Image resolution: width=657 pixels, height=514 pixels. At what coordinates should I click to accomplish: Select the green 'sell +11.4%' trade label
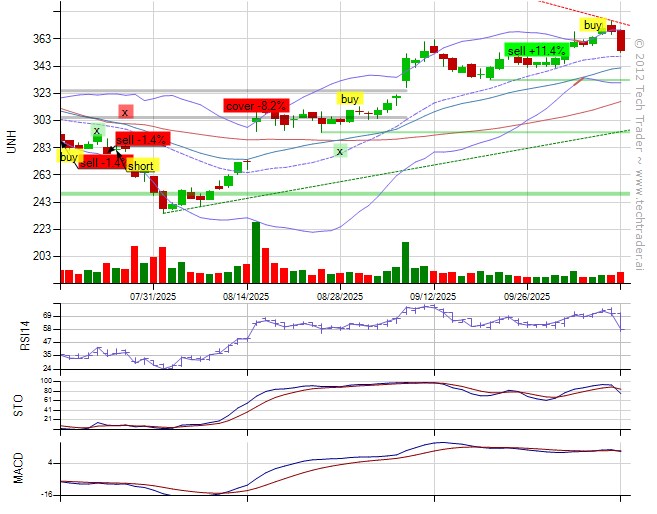[x=534, y=51]
